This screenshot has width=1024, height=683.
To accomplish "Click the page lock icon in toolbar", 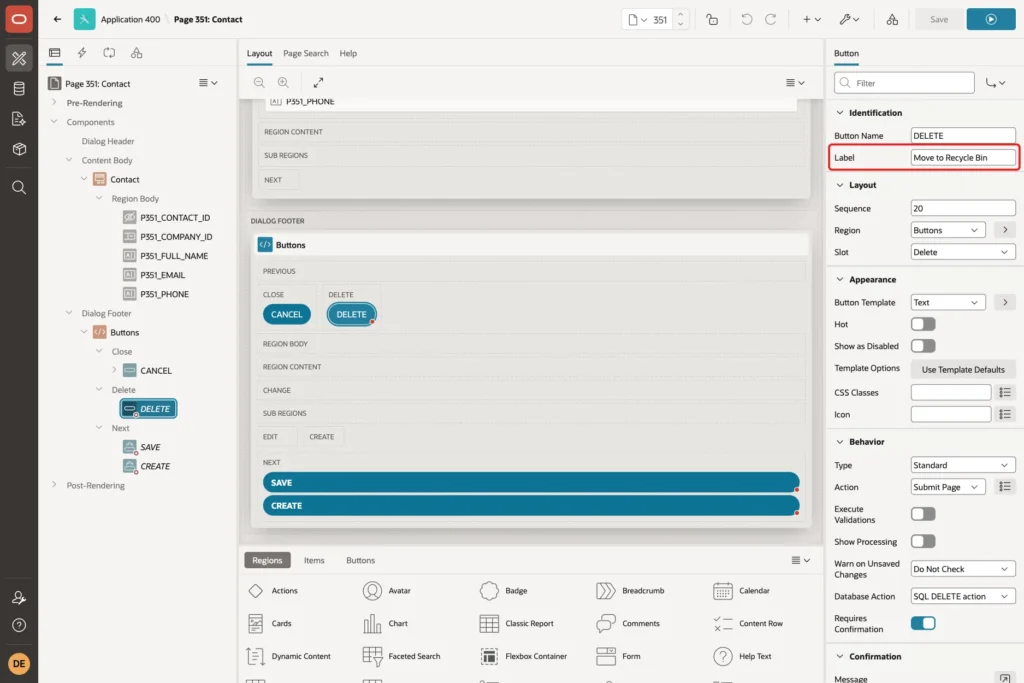I will (712, 20).
